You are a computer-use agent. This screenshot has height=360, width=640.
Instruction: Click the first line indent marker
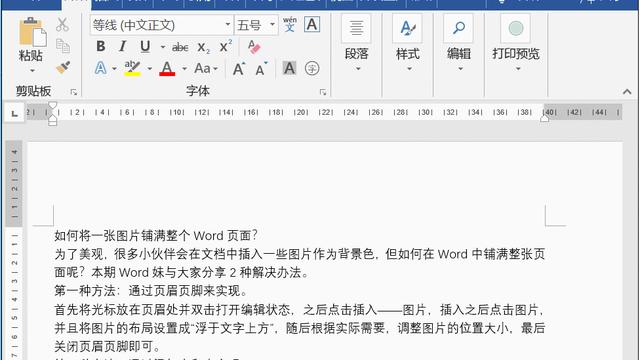click(53, 106)
